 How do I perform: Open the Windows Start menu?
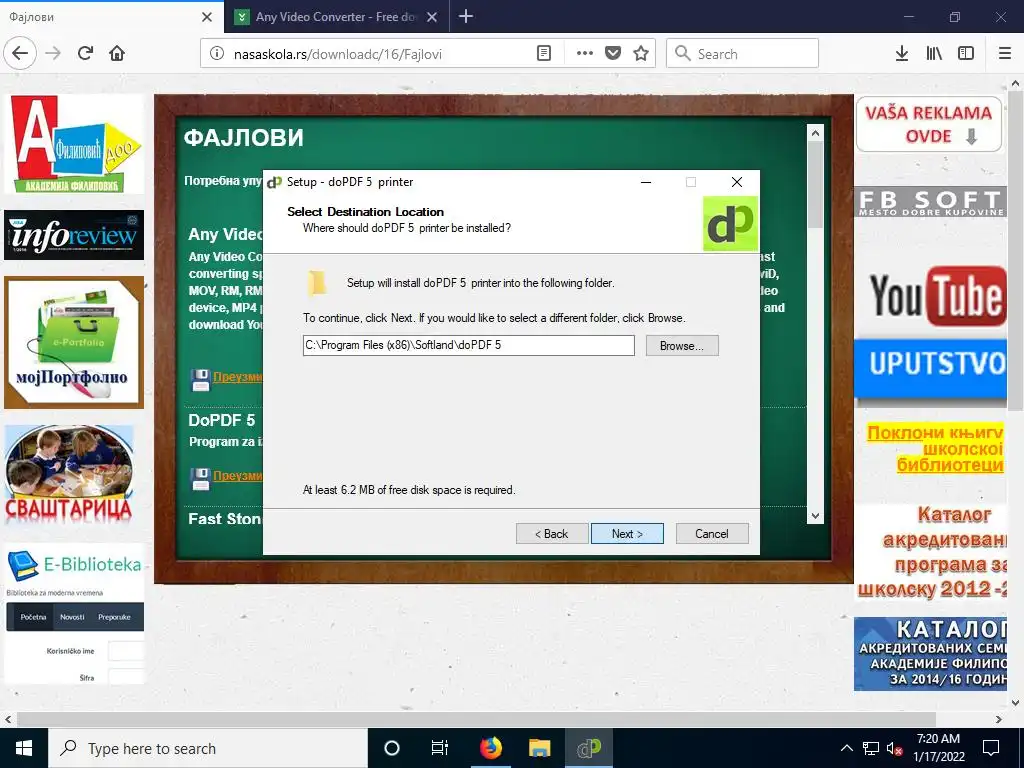(24, 748)
